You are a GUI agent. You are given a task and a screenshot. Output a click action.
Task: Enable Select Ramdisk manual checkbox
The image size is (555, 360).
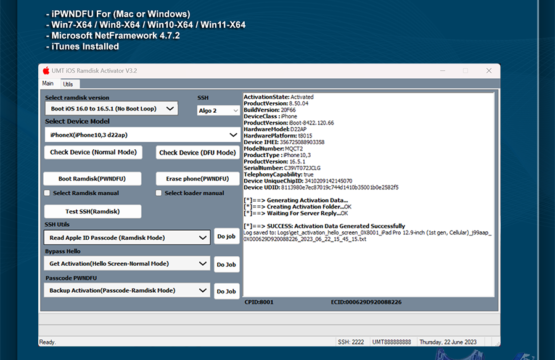tap(47, 193)
